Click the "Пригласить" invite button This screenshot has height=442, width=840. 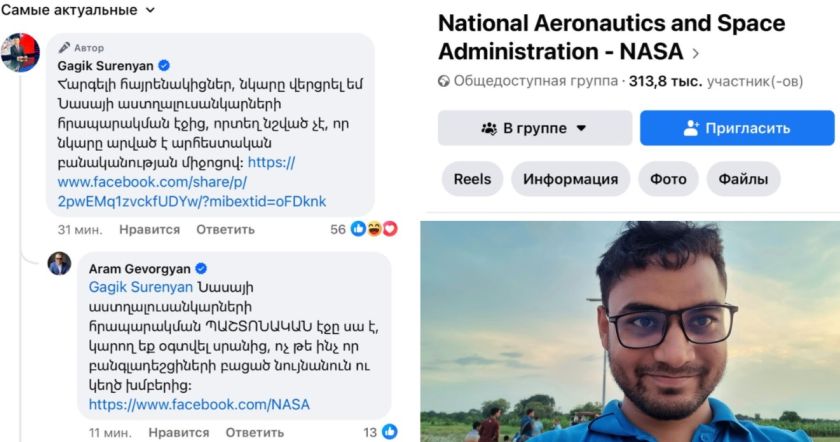tap(736, 128)
